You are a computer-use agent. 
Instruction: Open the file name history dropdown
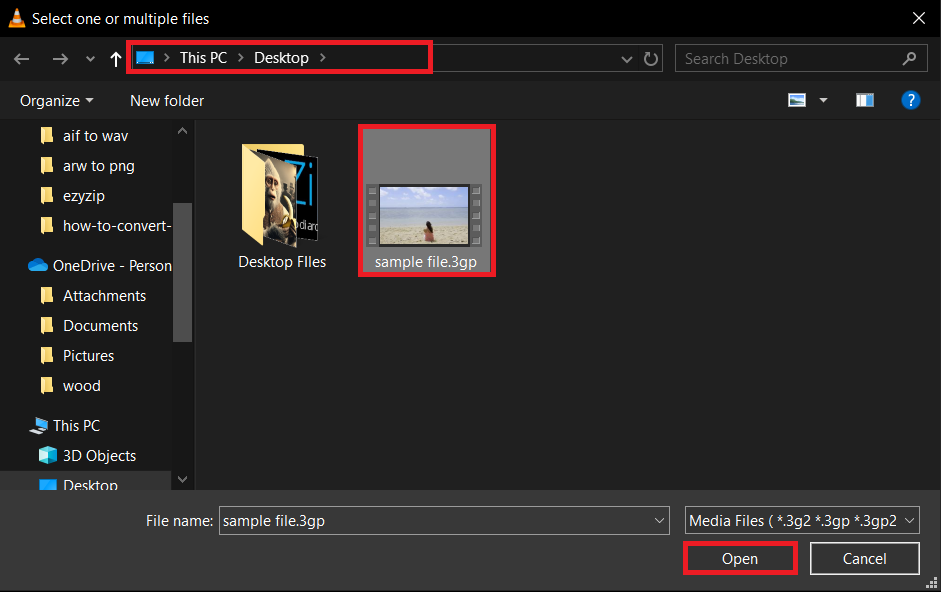click(658, 520)
